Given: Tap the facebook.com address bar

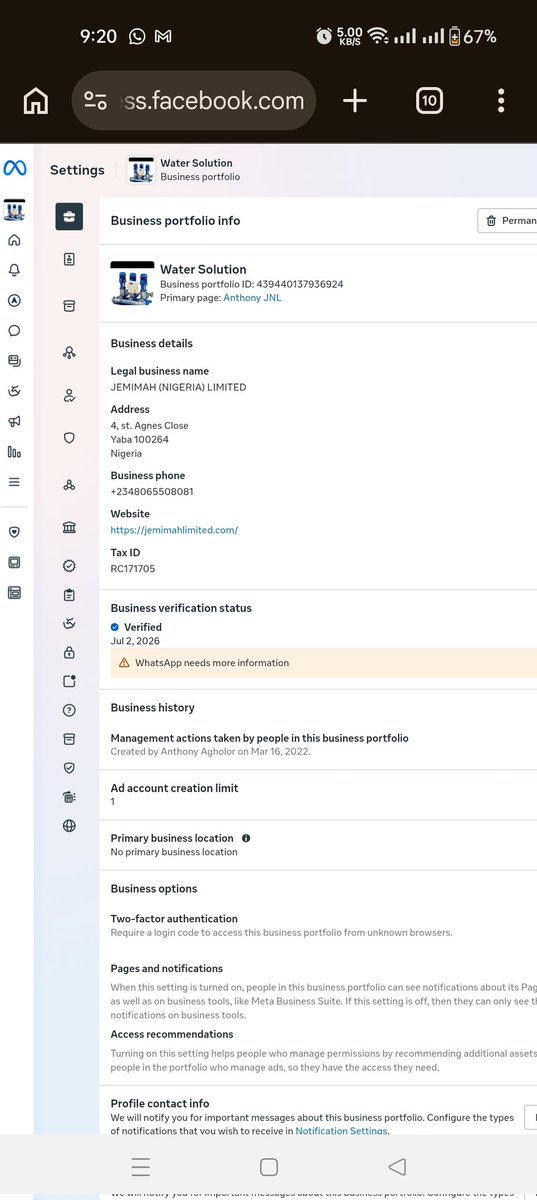Looking at the screenshot, I should point(194,100).
